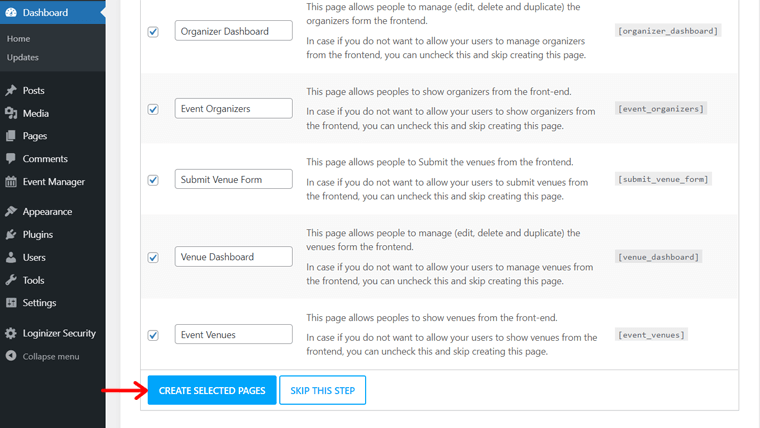Collapse the admin sidebar menu
760x428 pixels.
pos(50,356)
